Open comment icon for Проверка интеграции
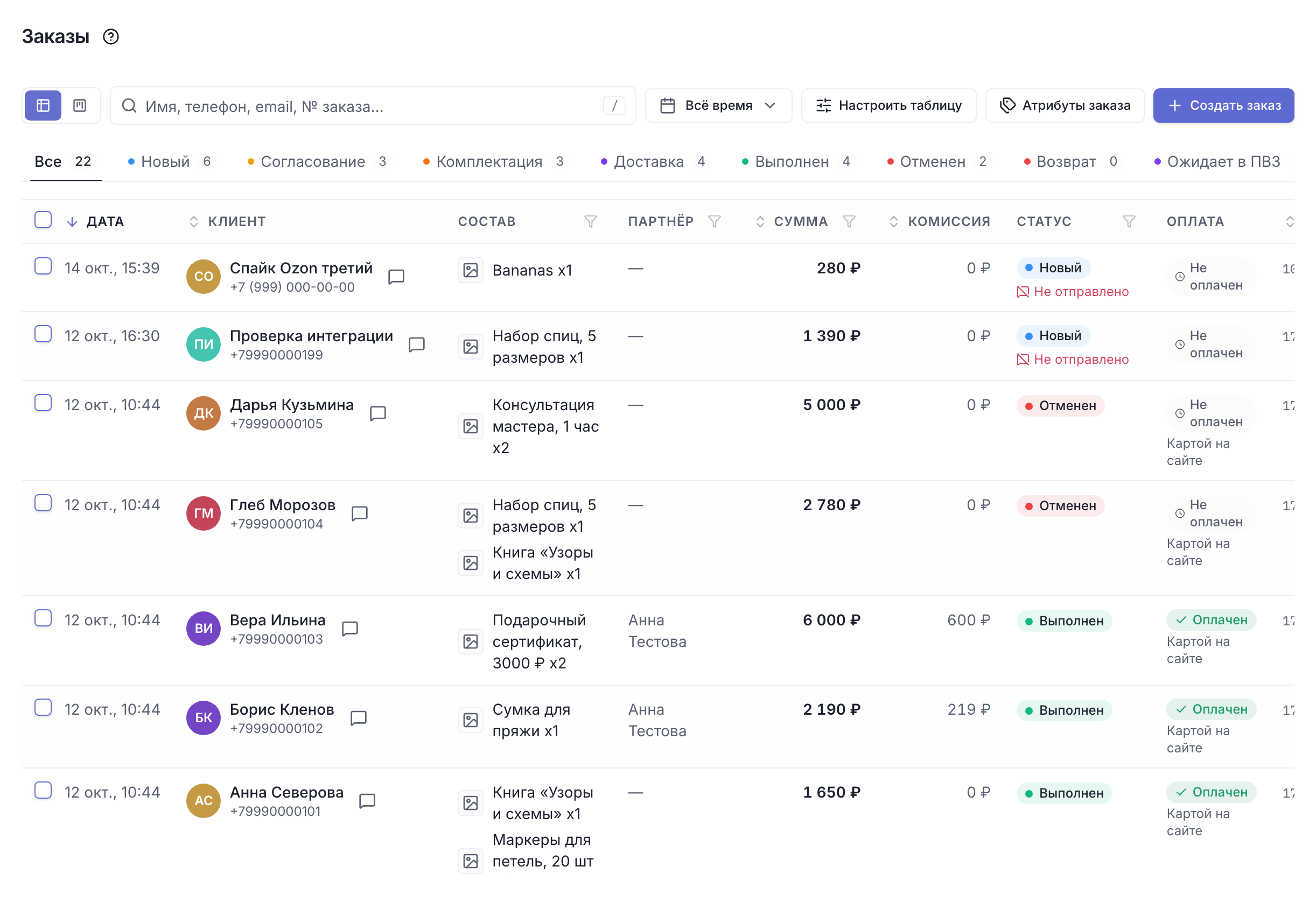 click(x=417, y=344)
